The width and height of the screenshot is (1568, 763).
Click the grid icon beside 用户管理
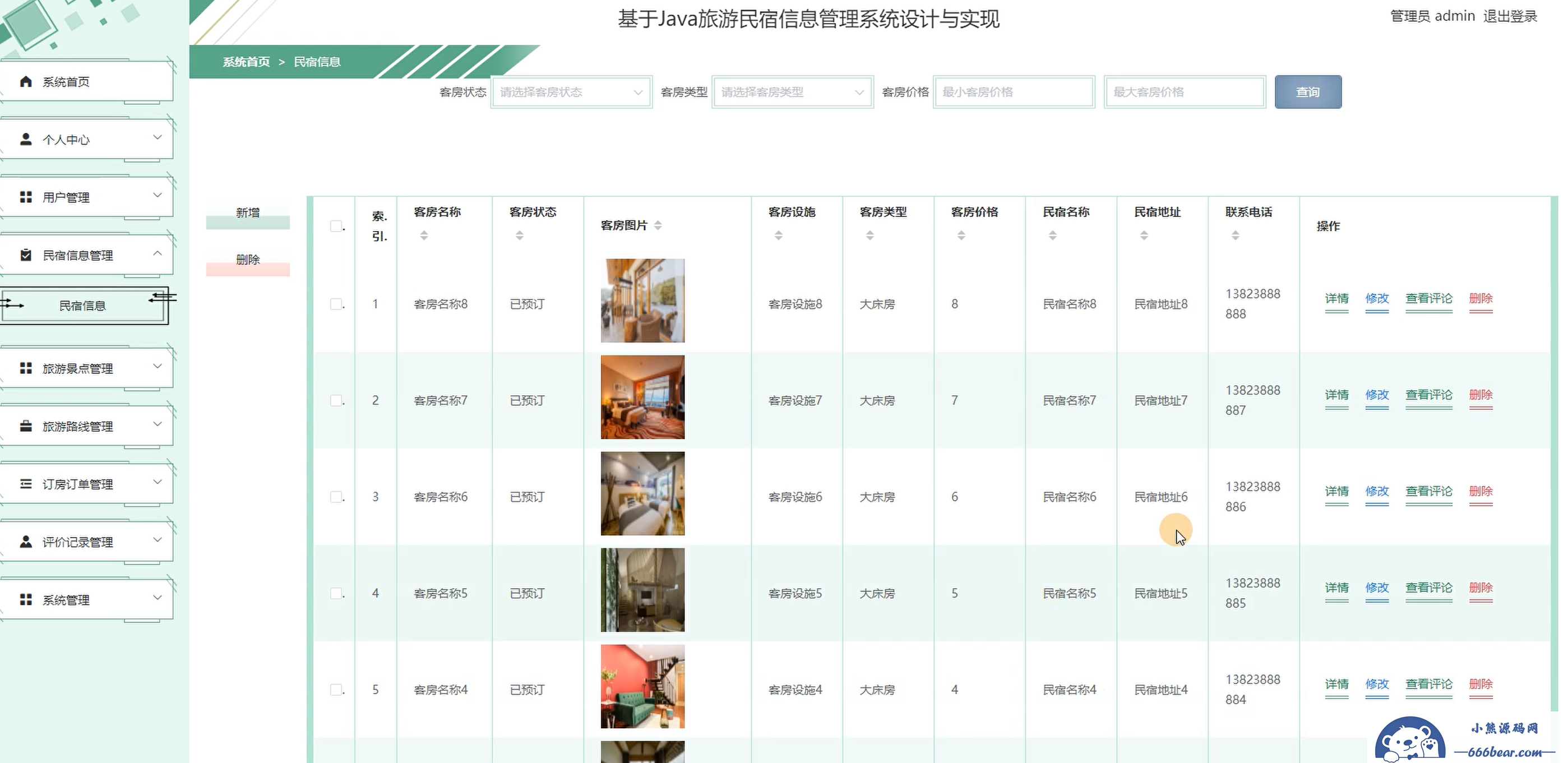(26, 197)
